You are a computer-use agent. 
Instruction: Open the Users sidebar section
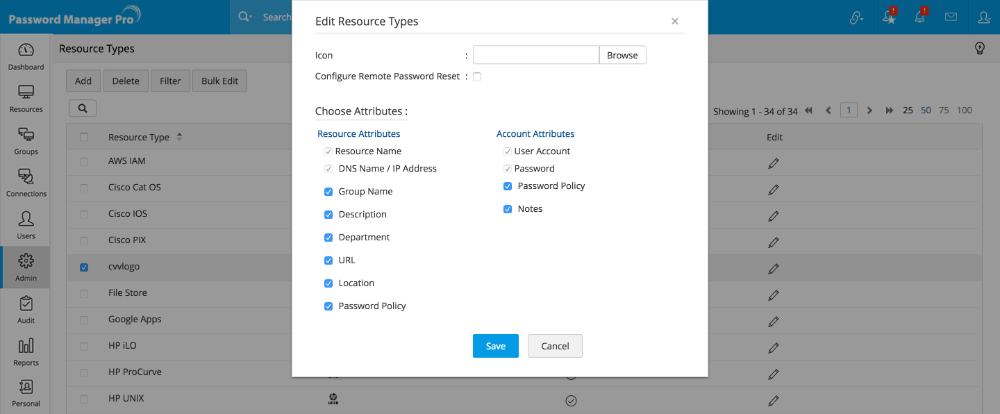(x=26, y=225)
